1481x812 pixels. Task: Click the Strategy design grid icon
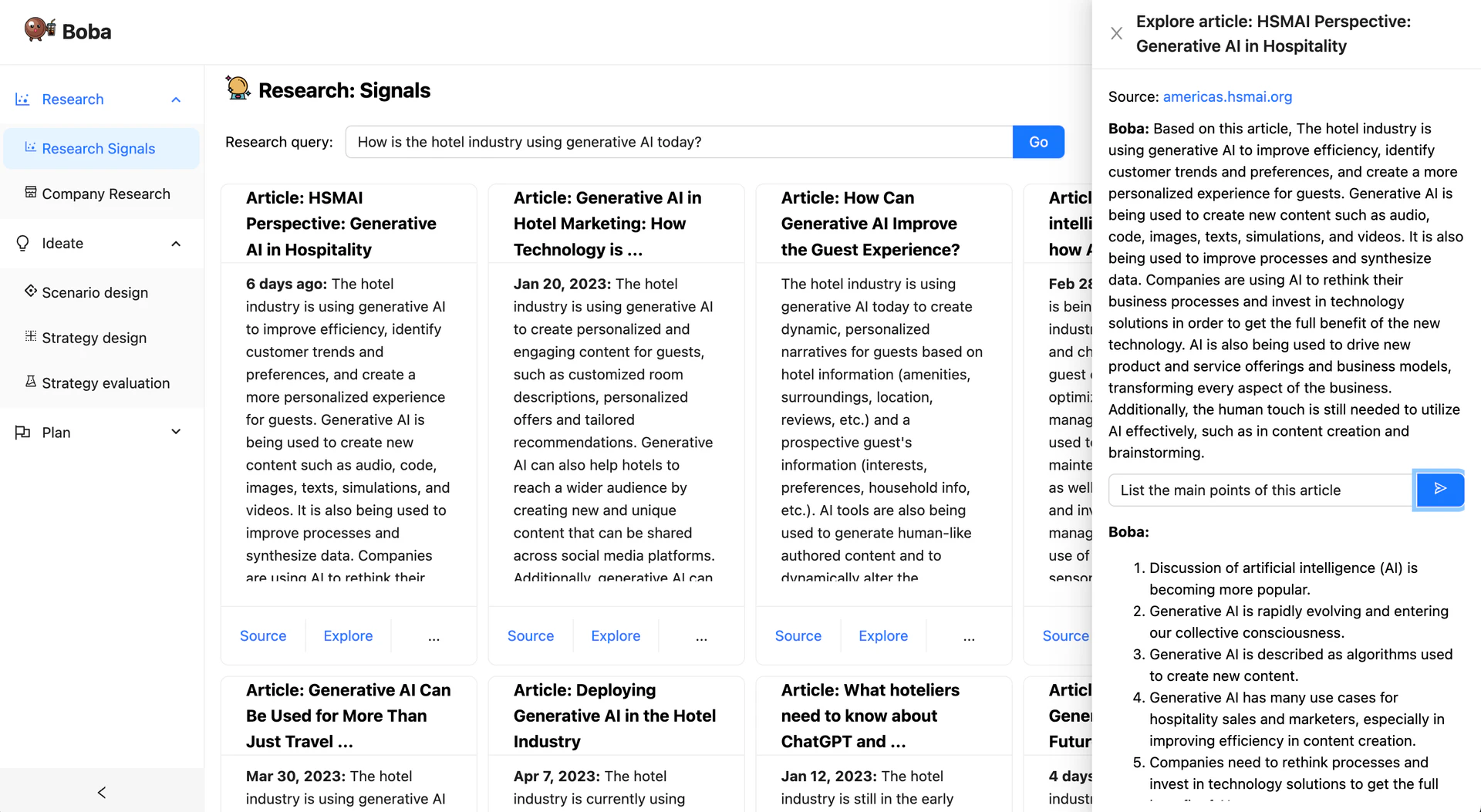click(x=31, y=336)
